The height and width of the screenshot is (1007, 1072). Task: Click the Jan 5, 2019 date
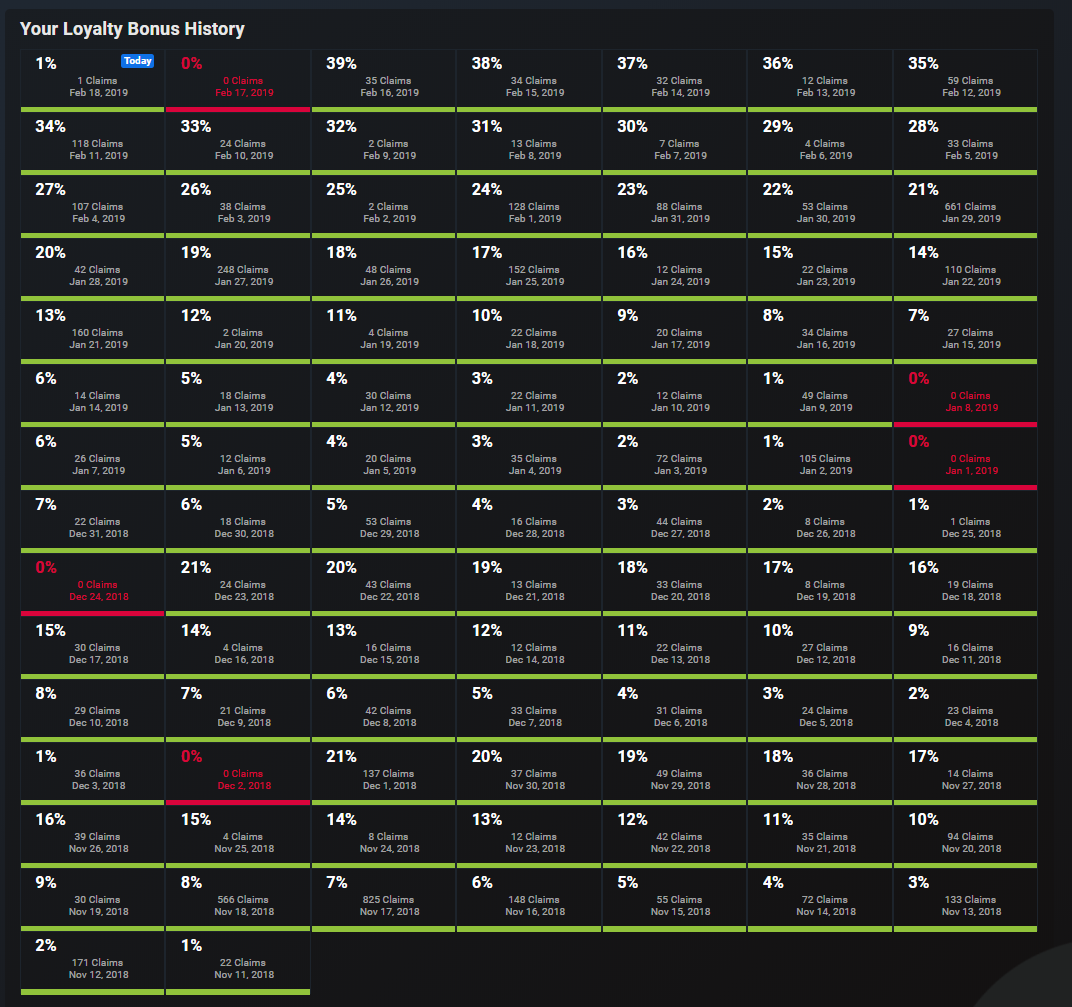tap(390, 470)
